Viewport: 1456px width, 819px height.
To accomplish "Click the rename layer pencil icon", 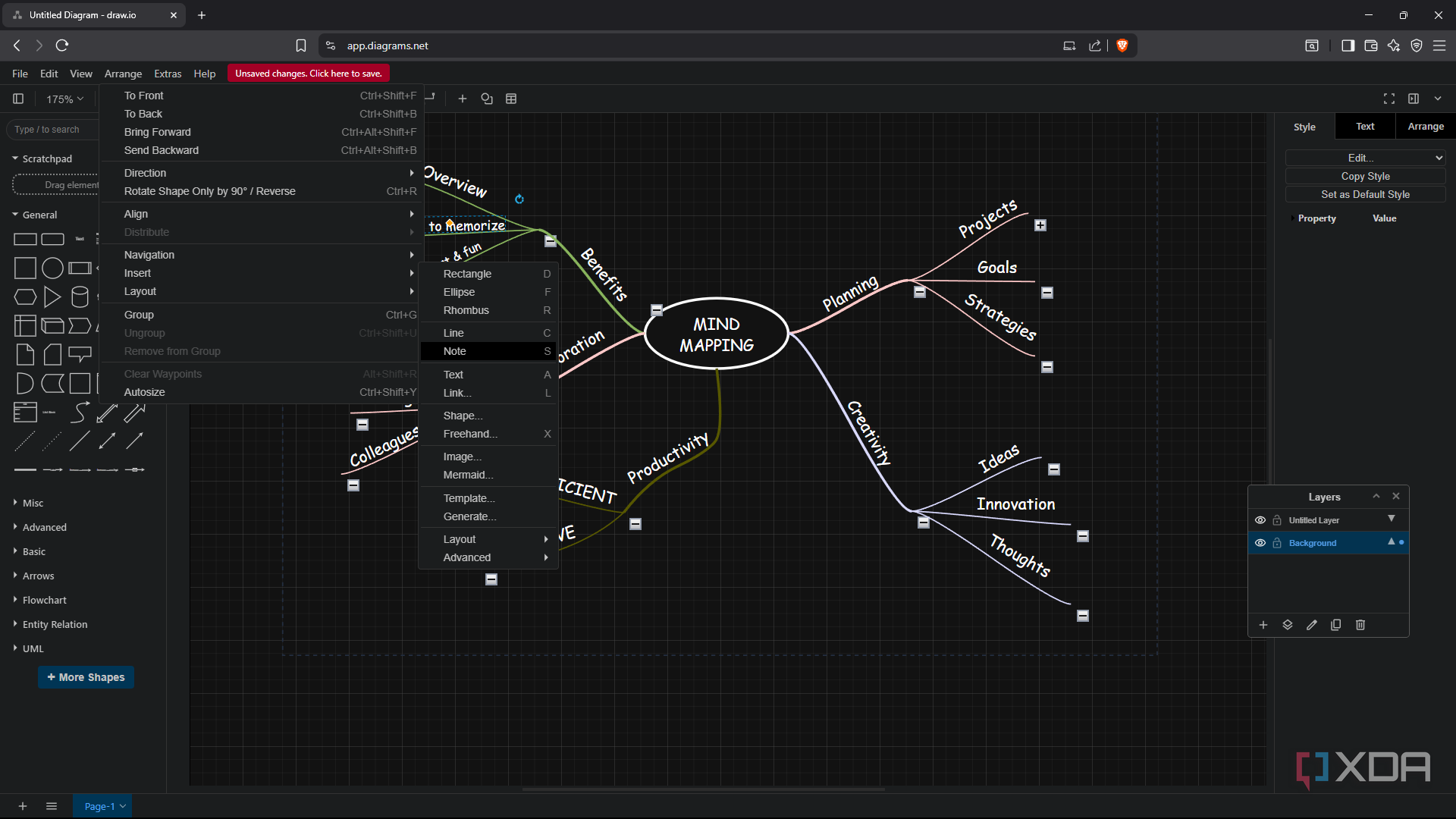I will click(x=1312, y=625).
